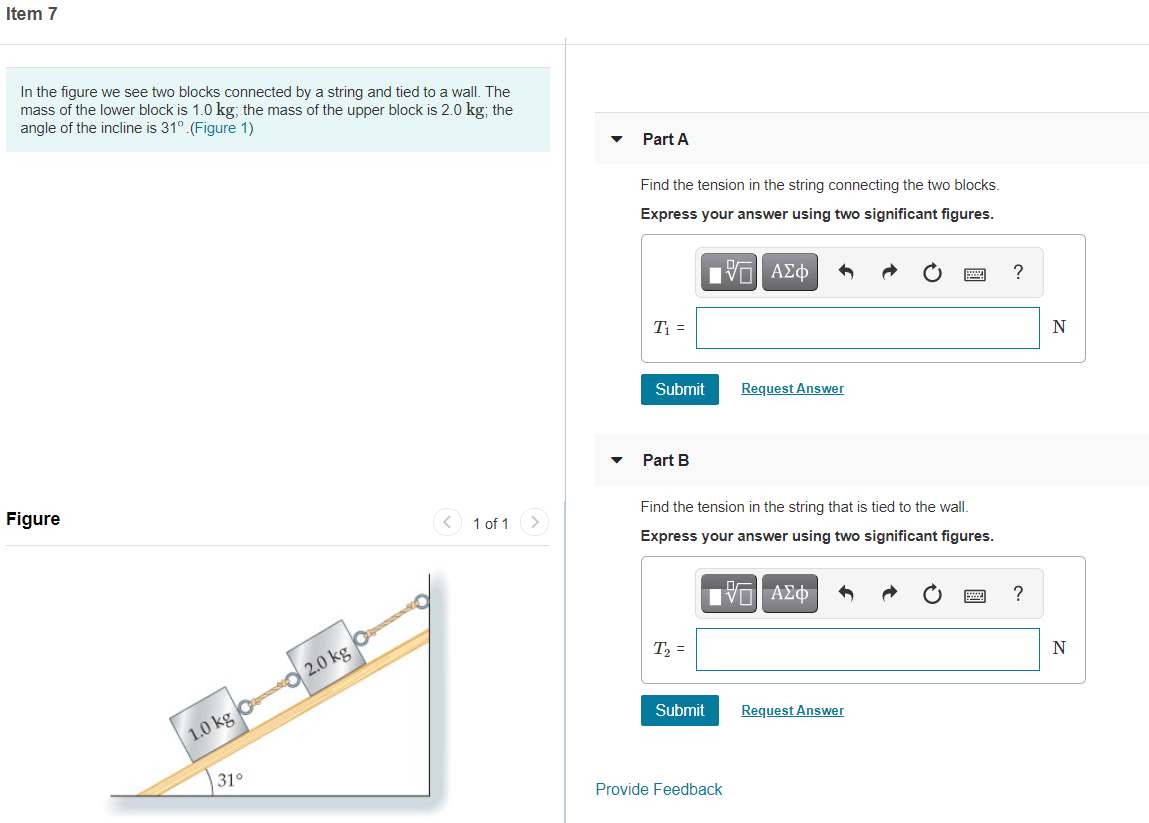Open help for the Part A equation editor

[x=1017, y=272]
